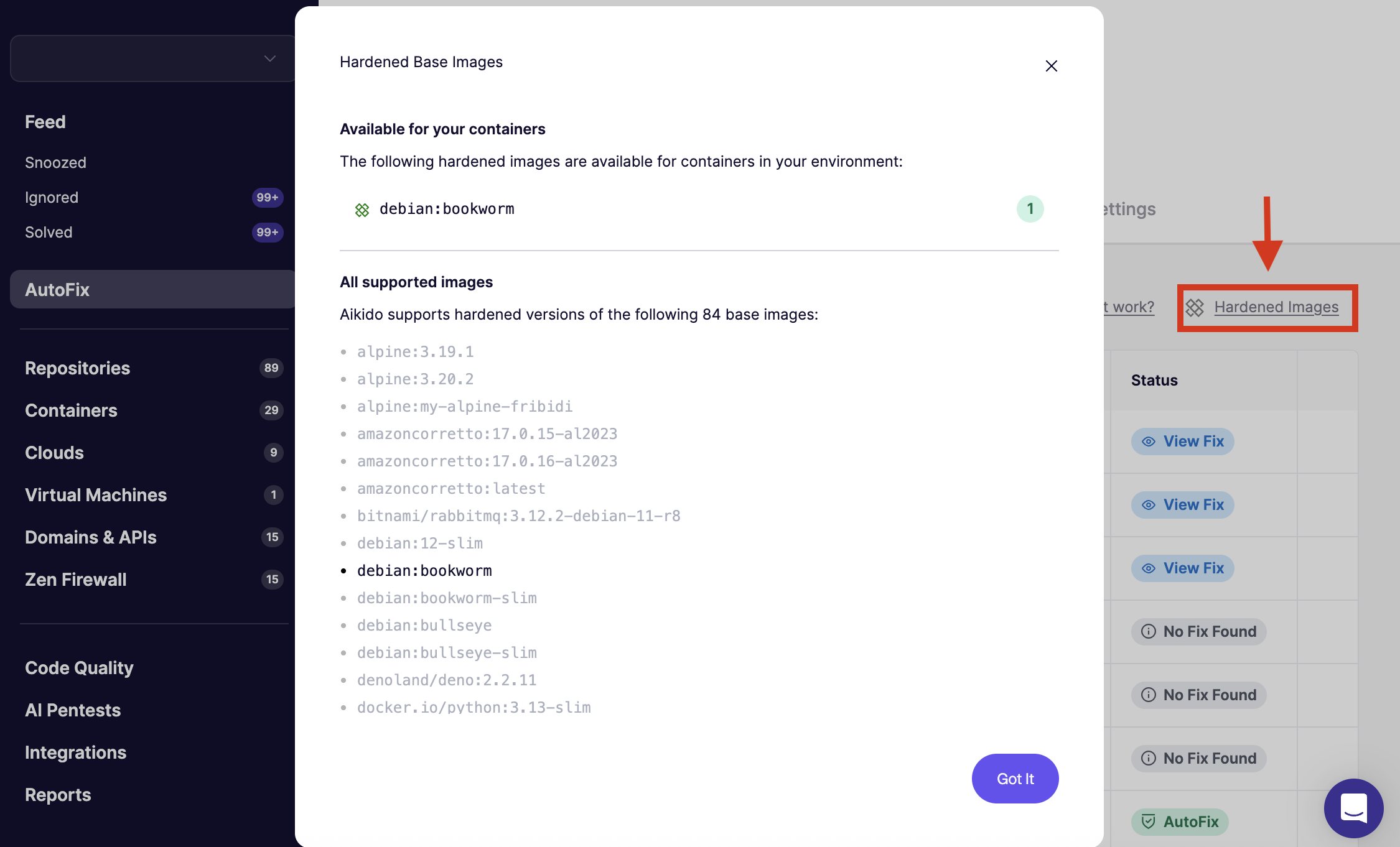Select debian:bookworm in the supported images list
Viewport: 1400px width, 847px height.
[x=424, y=571]
